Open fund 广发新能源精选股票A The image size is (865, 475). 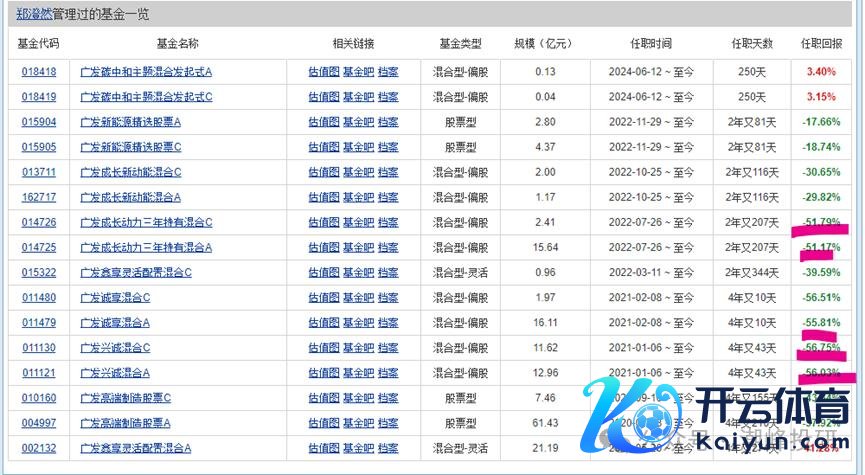point(130,122)
